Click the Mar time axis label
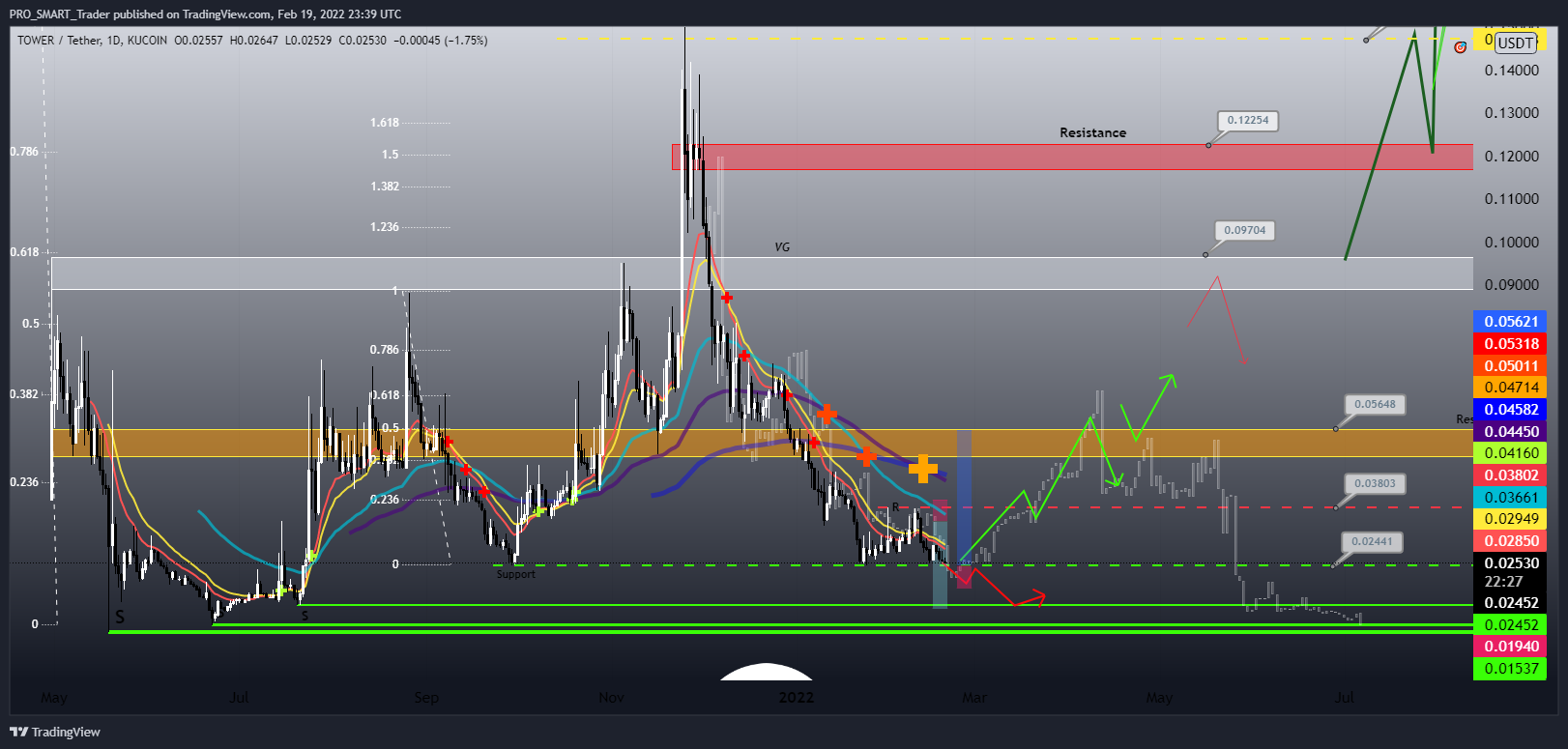The image size is (1568, 749). 974,698
